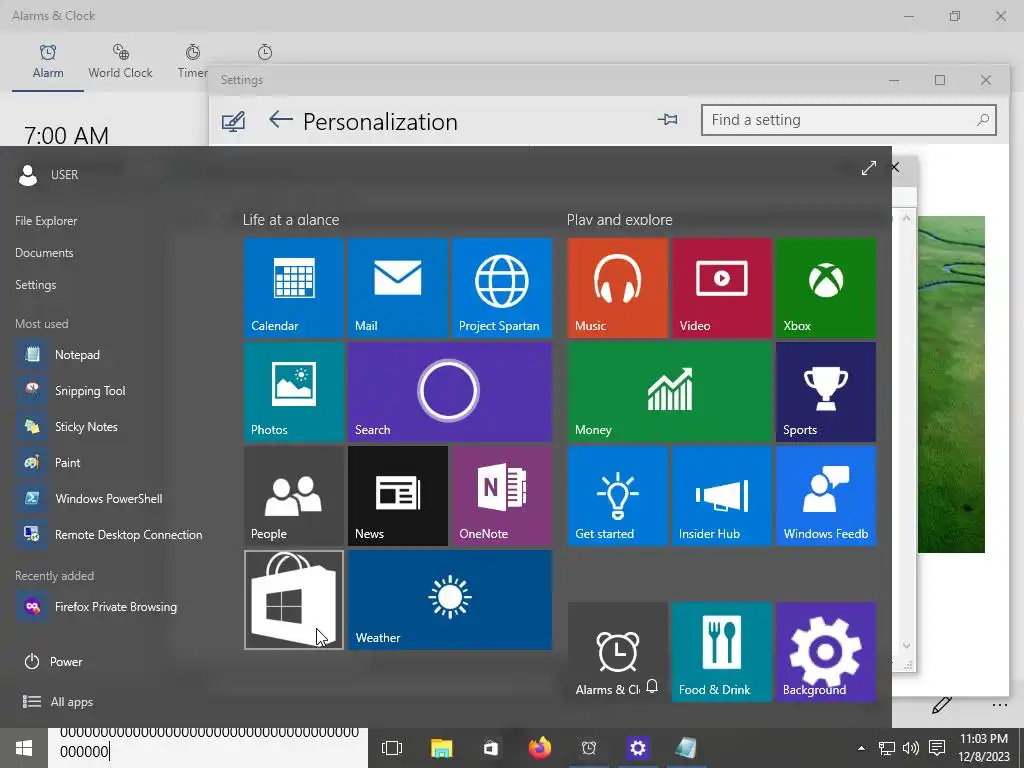Open the Get started tile
Image resolution: width=1024 pixels, height=768 pixels.
click(618, 496)
